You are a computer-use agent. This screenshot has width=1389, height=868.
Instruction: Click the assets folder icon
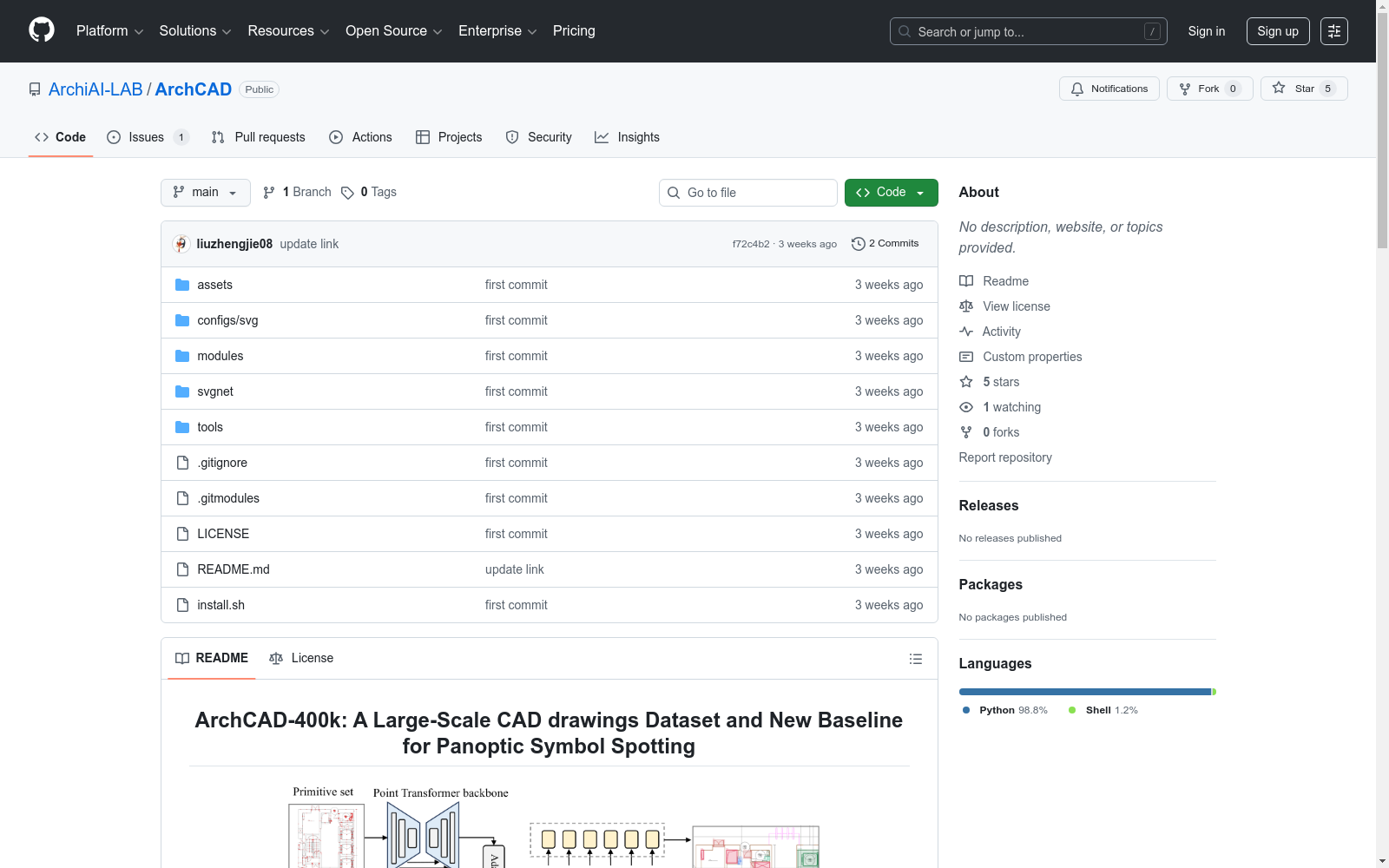coord(182,285)
